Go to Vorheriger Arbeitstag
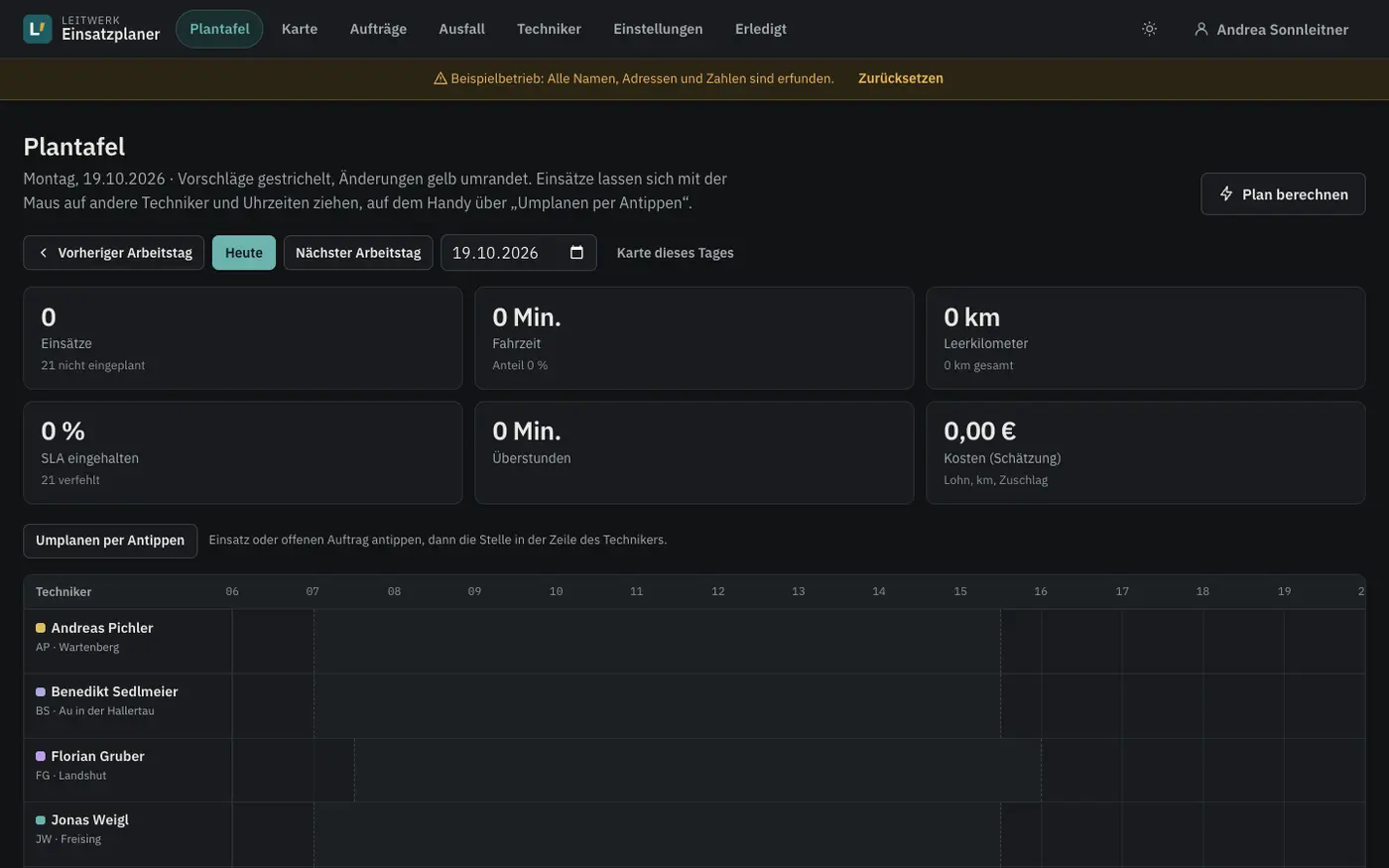 click(x=114, y=253)
